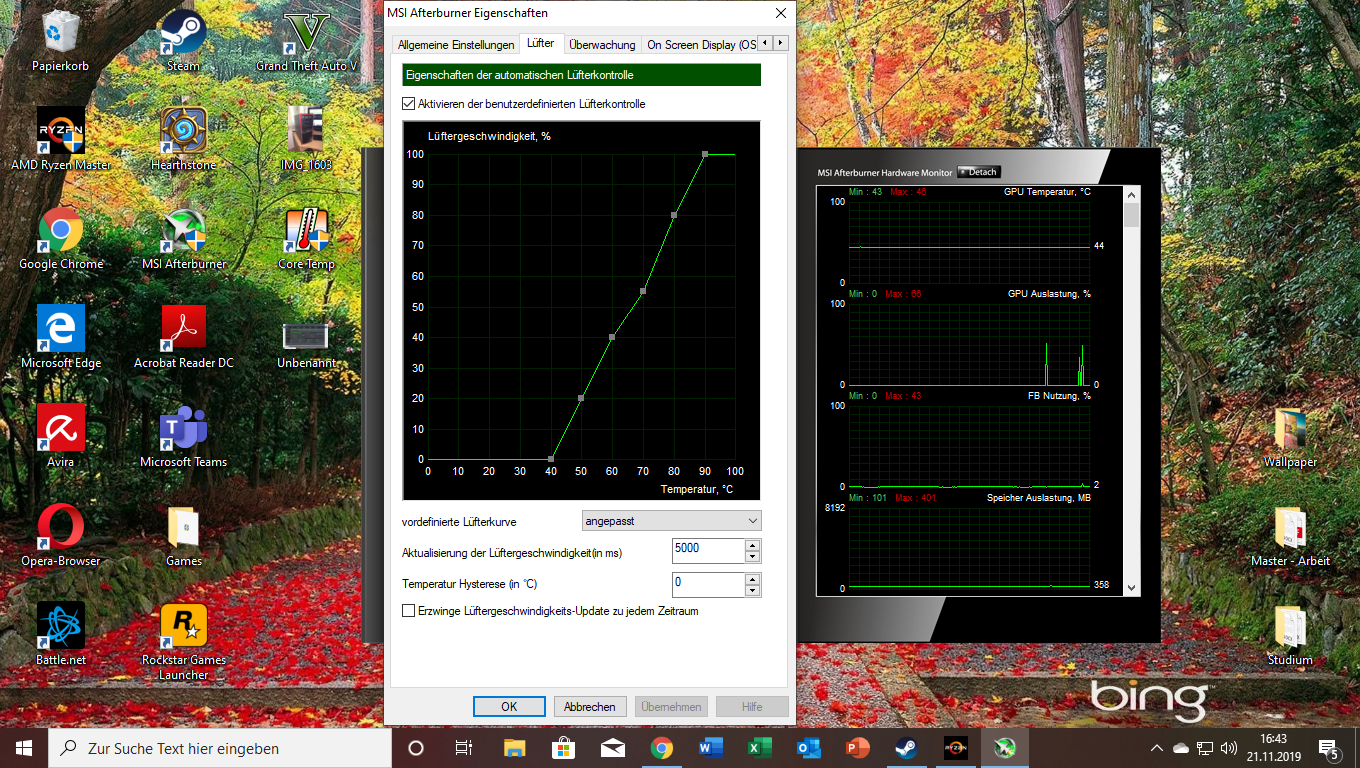Show hidden system tray icons chevron
The image size is (1360, 768).
pos(1157,748)
